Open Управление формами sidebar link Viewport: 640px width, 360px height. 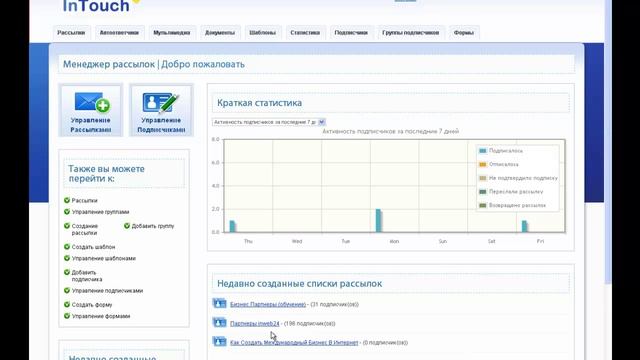coord(101,316)
